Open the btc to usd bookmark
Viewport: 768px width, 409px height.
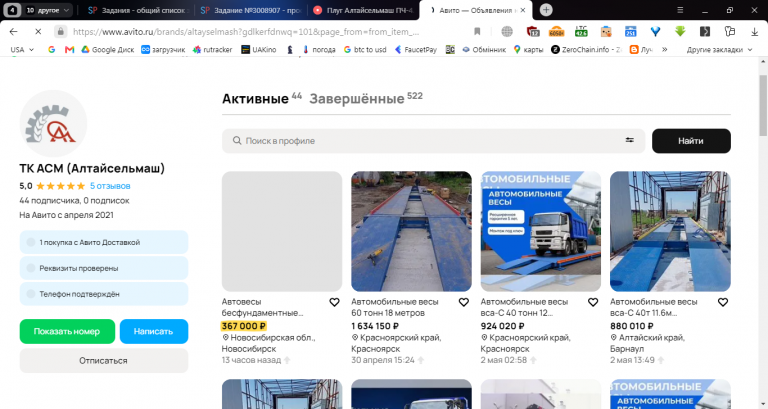[x=365, y=49]
